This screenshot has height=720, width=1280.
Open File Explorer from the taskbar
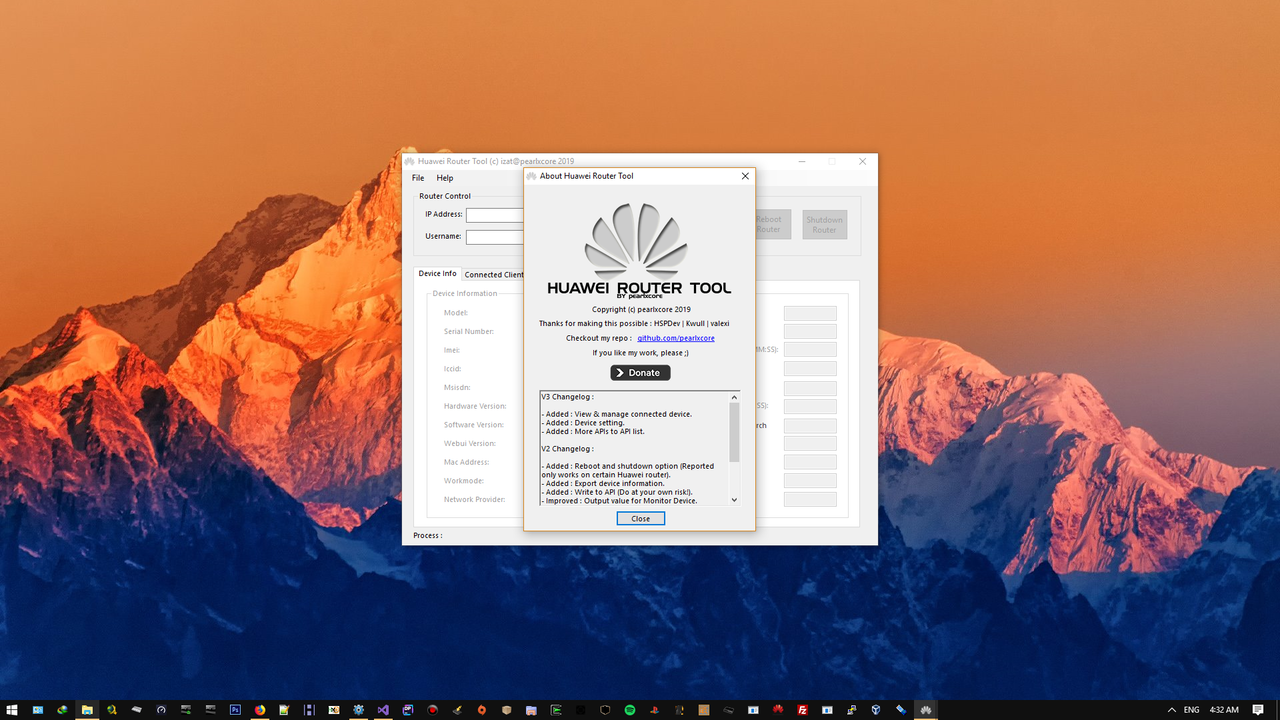(86, 709)
